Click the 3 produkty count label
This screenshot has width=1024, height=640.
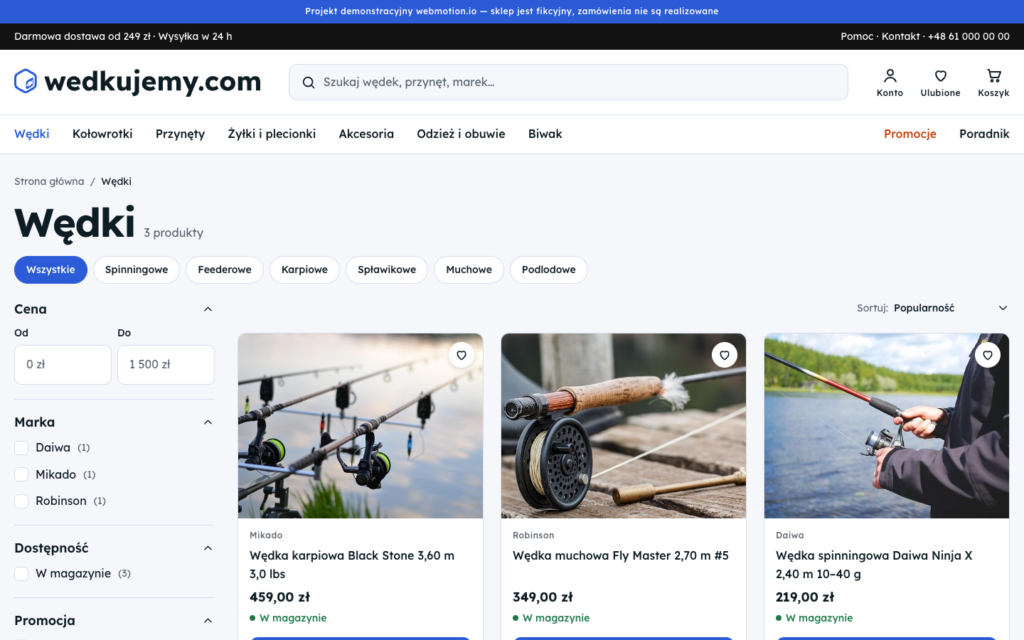174,232
